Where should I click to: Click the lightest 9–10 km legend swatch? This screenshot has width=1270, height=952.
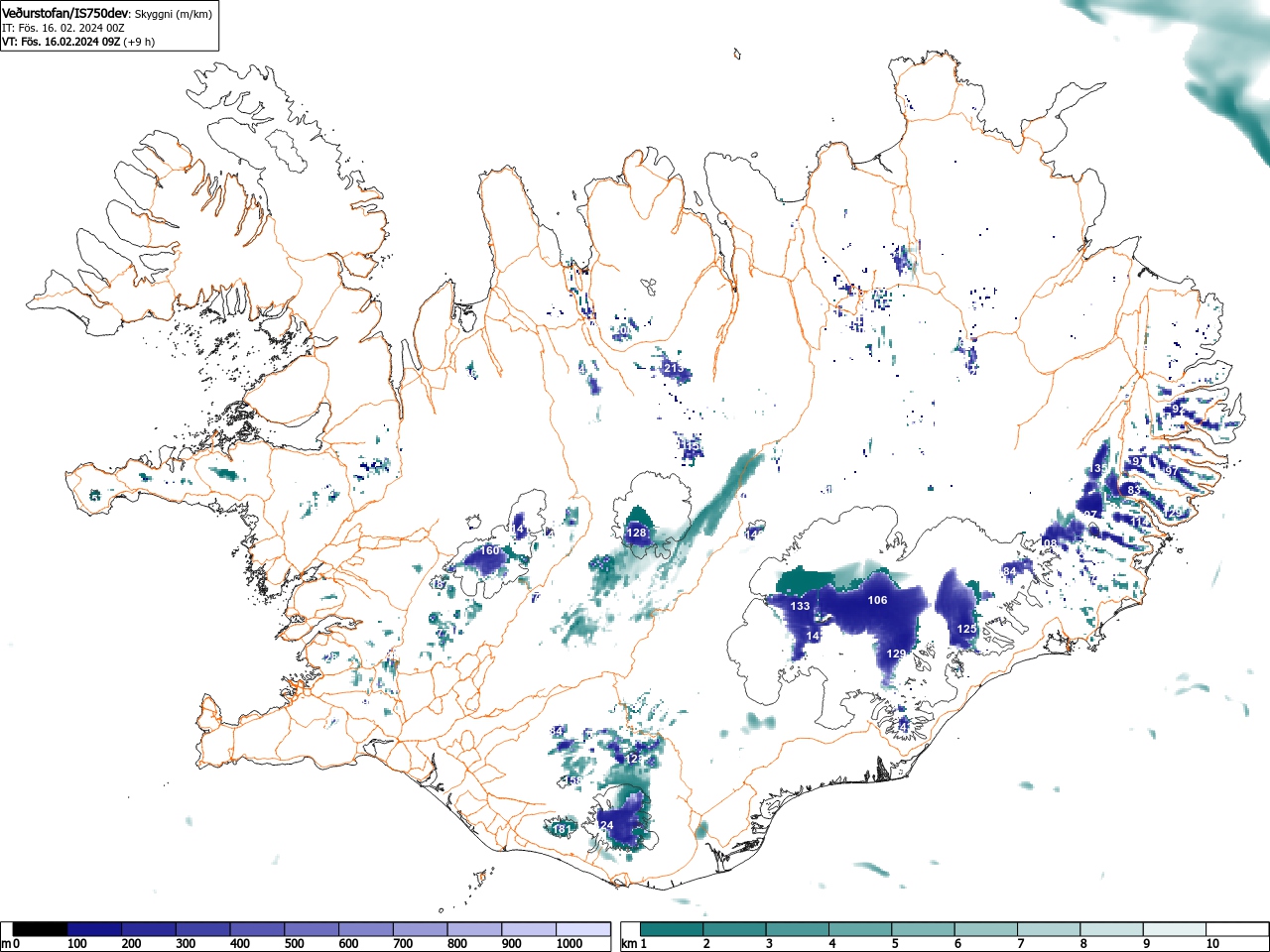(1176, 929)
